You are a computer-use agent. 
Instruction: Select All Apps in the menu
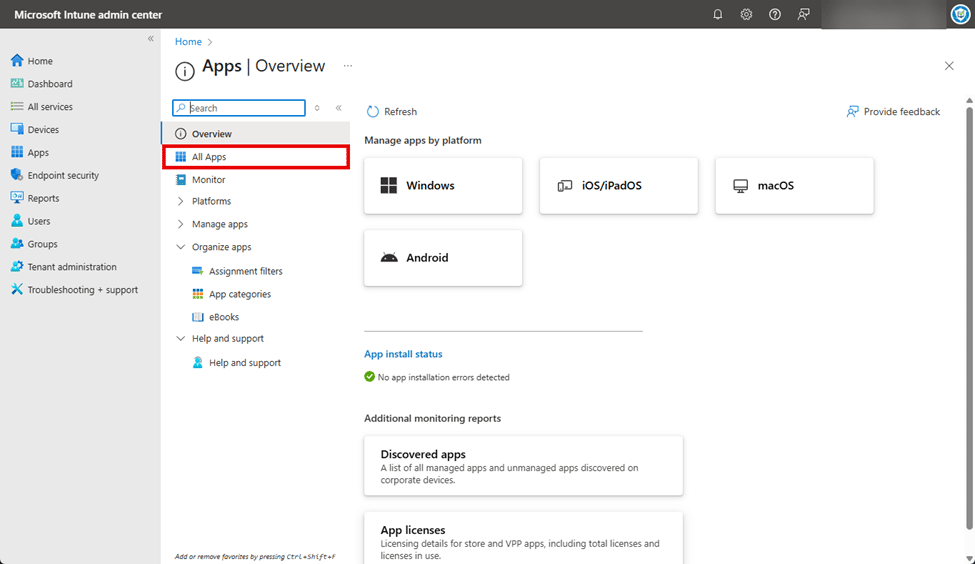[x=209, y=157]
